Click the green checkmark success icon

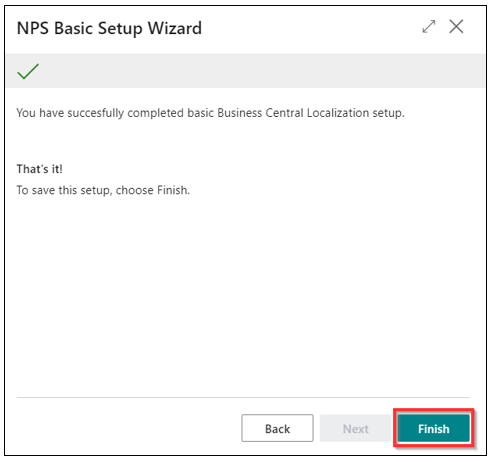coord(28,71)
